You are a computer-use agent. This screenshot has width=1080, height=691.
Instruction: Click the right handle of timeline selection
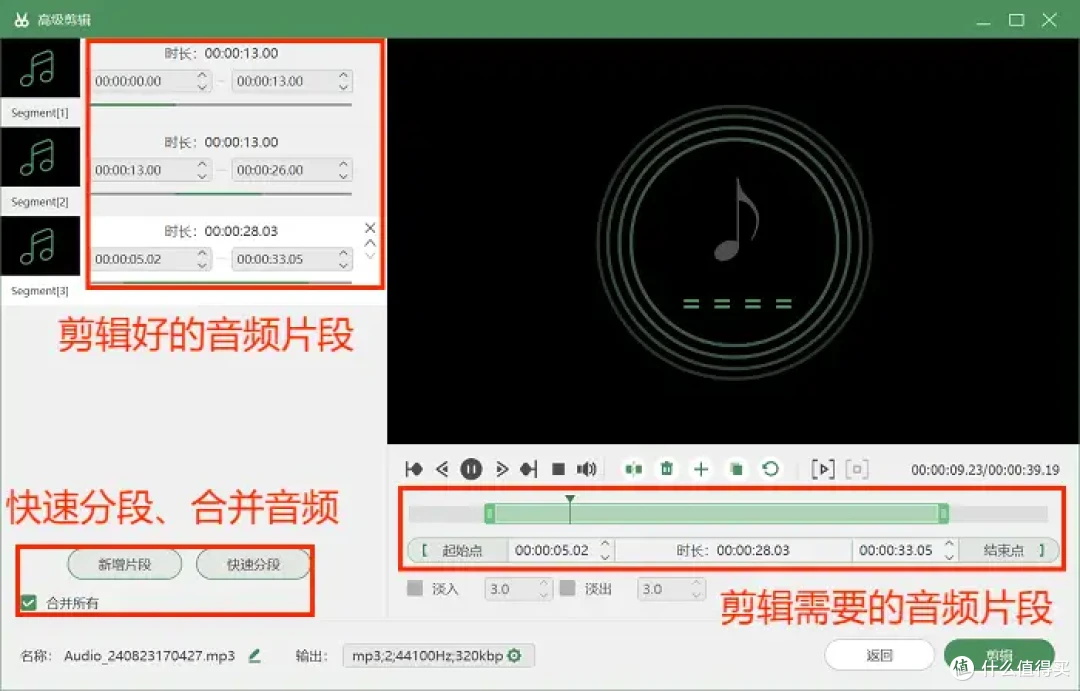click(x=944, y=513)
